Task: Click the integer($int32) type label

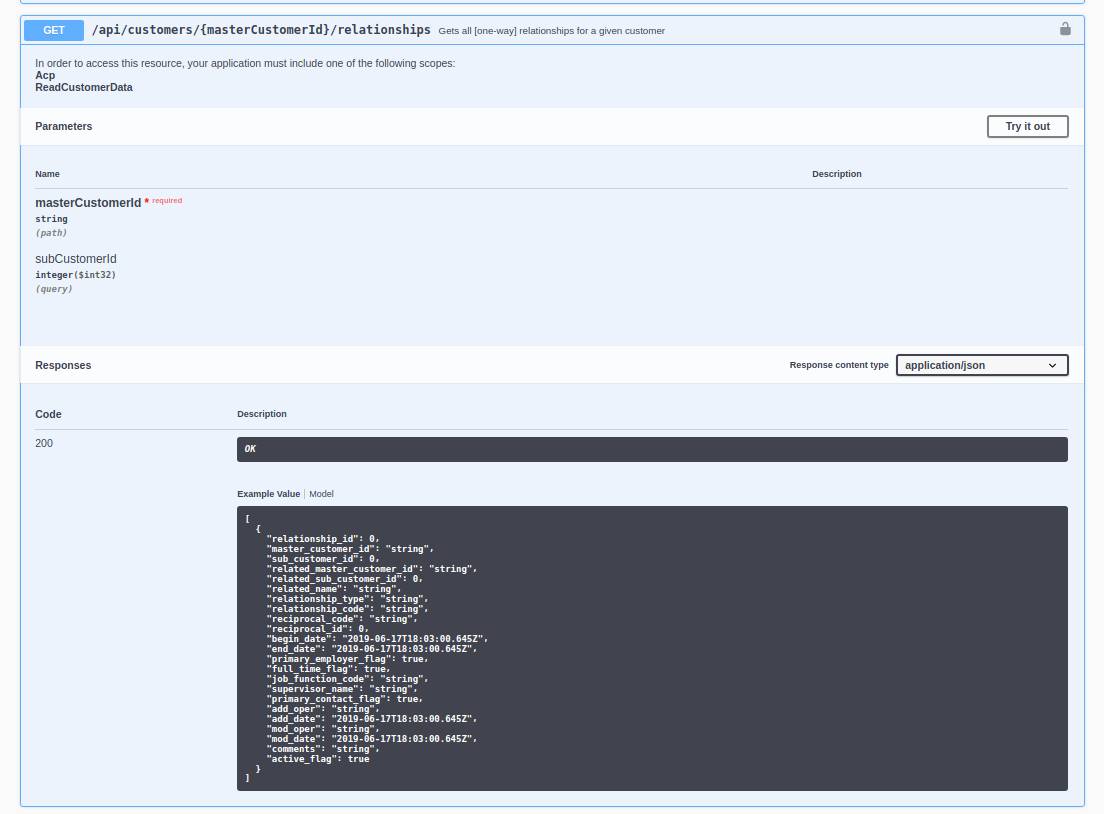Action: [x=75, y=275]
